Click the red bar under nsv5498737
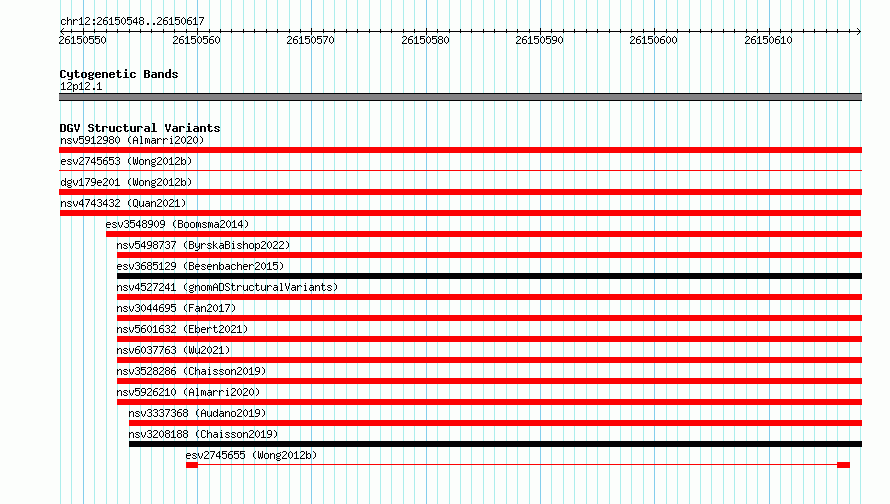890x504 pixels. tap(489, 255)
